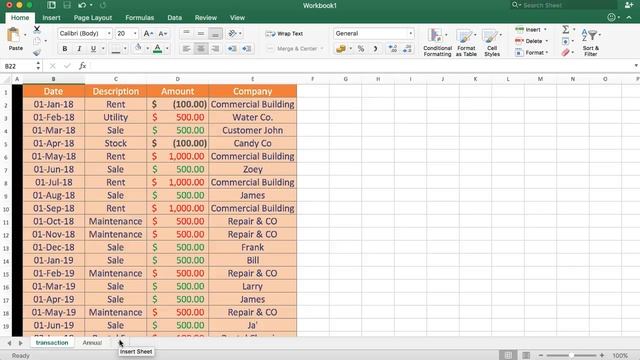Click the Name Box showing B22
640x360 pixels.
coord(20,66)
